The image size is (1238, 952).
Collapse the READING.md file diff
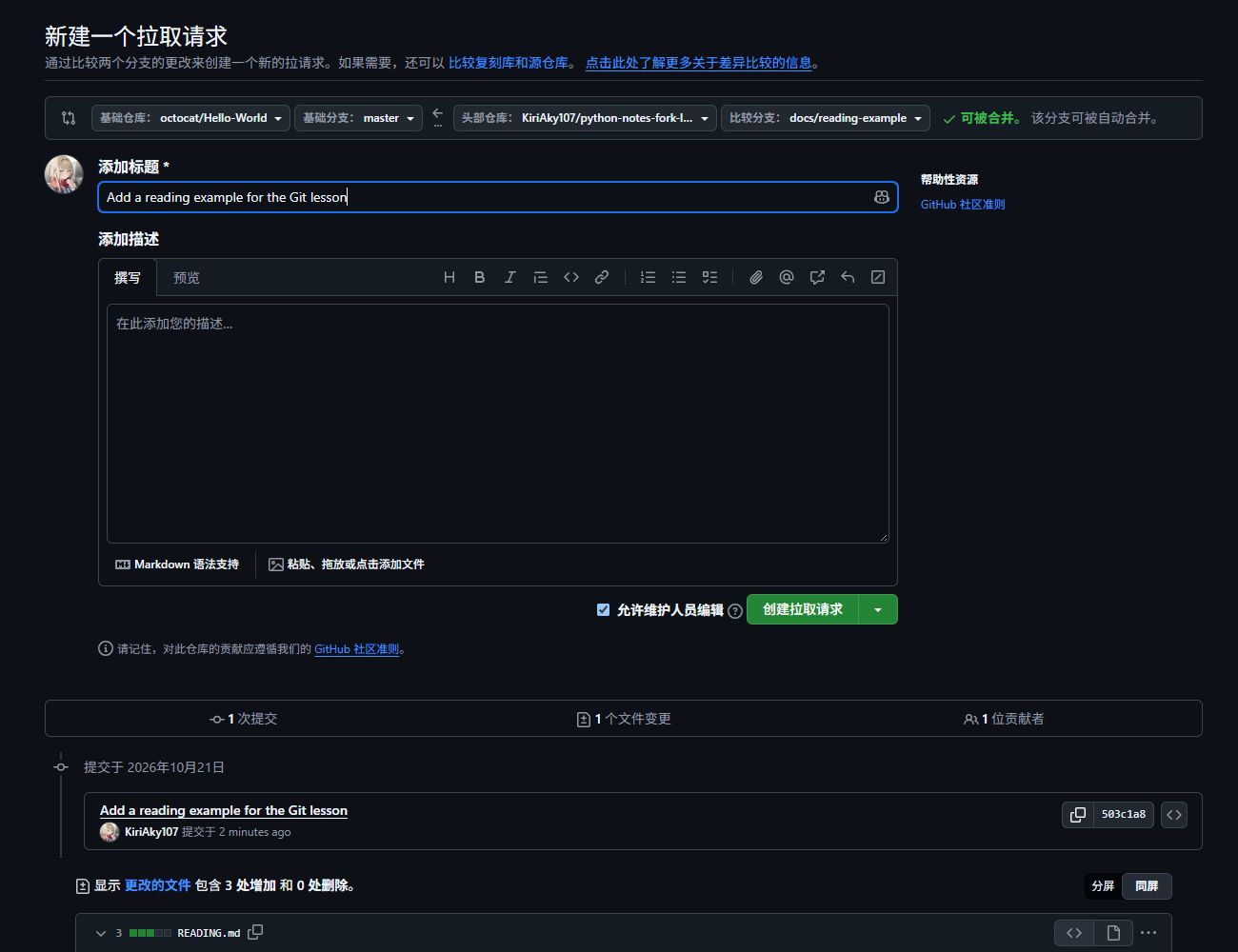coord(101,933)
